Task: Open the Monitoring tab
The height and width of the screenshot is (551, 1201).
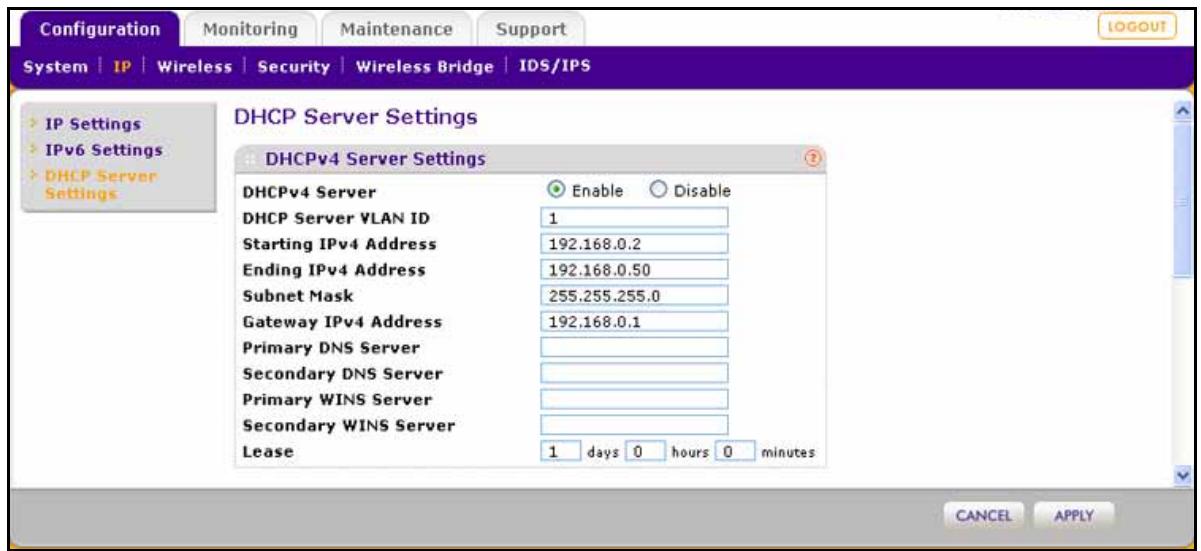Action: [x=251, y=29]
